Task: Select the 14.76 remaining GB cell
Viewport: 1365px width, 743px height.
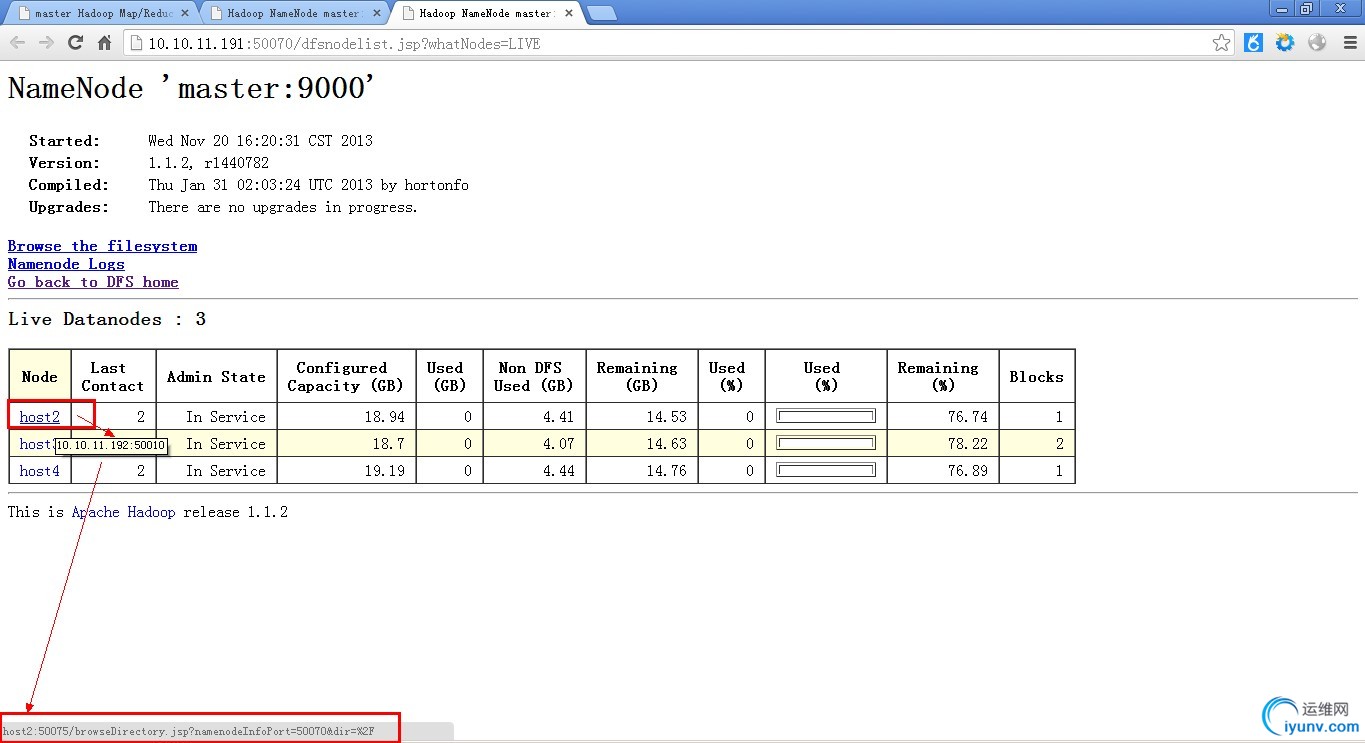Action: [642, 471]
